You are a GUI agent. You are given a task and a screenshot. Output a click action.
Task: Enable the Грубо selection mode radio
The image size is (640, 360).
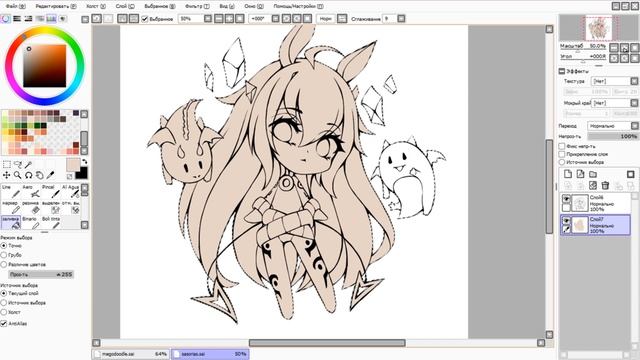point(4,255)
